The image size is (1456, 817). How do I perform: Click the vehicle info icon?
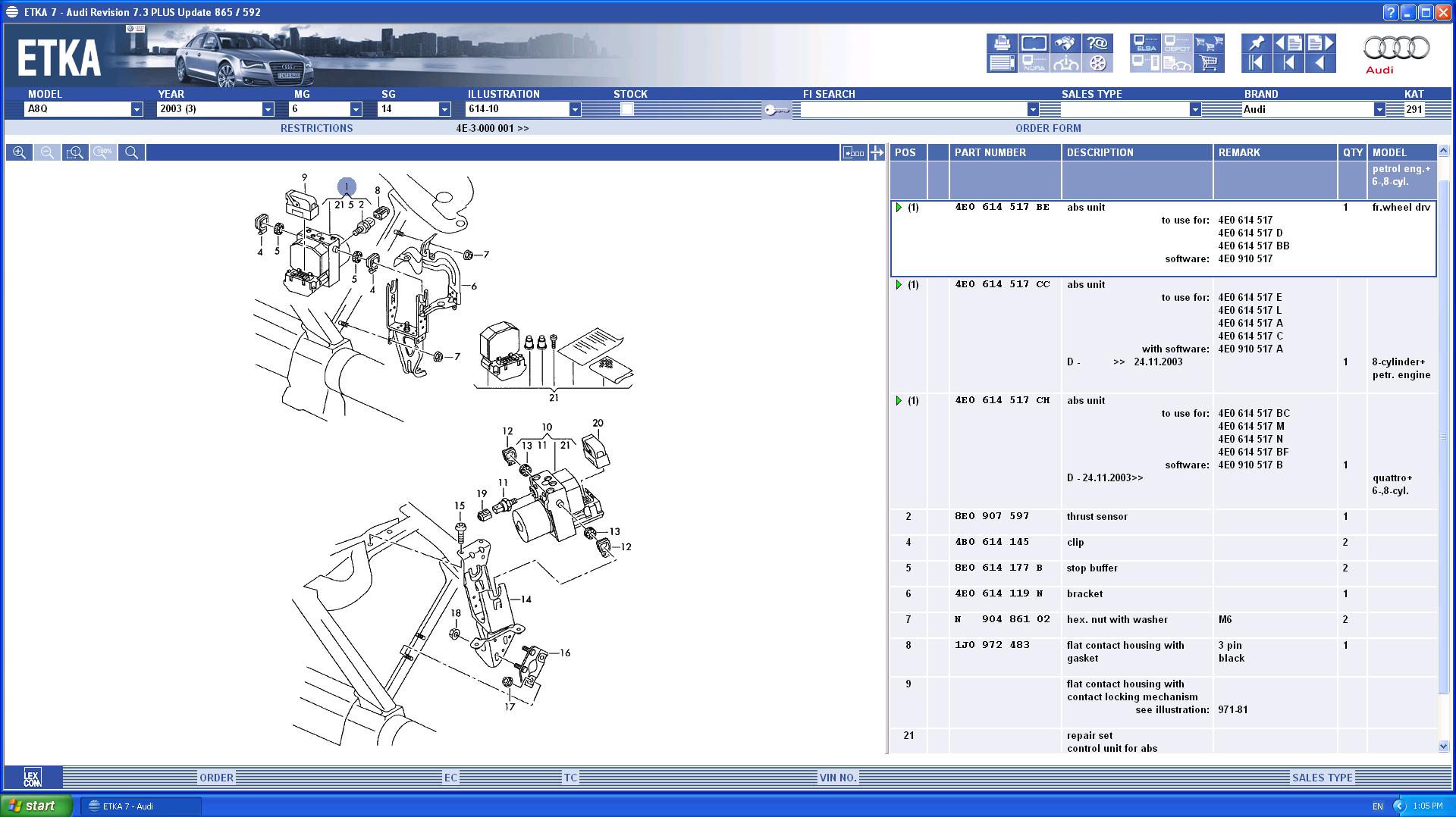pos(1065,63)
